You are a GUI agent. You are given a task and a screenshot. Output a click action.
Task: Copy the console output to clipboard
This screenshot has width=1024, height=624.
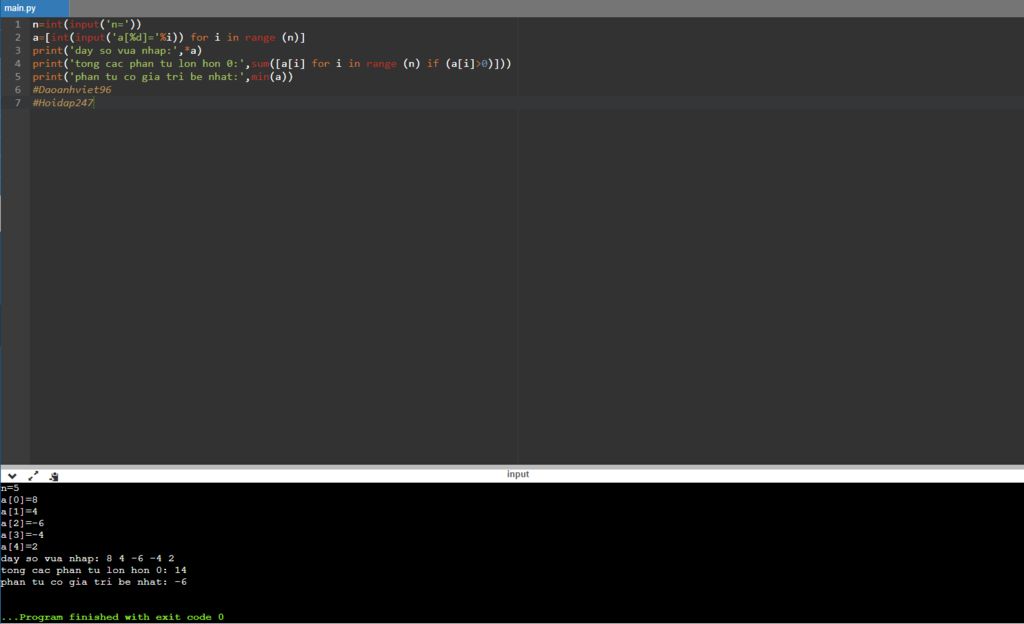coord(54,476)
